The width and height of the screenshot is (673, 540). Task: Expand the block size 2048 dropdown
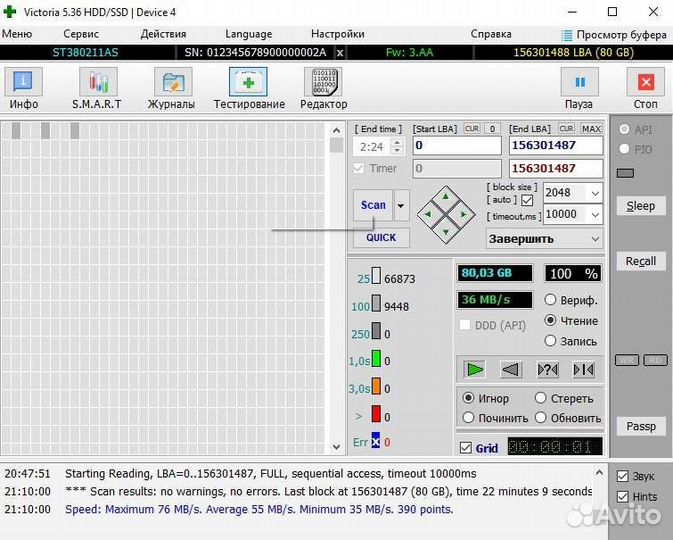click(x=595, y=193)
